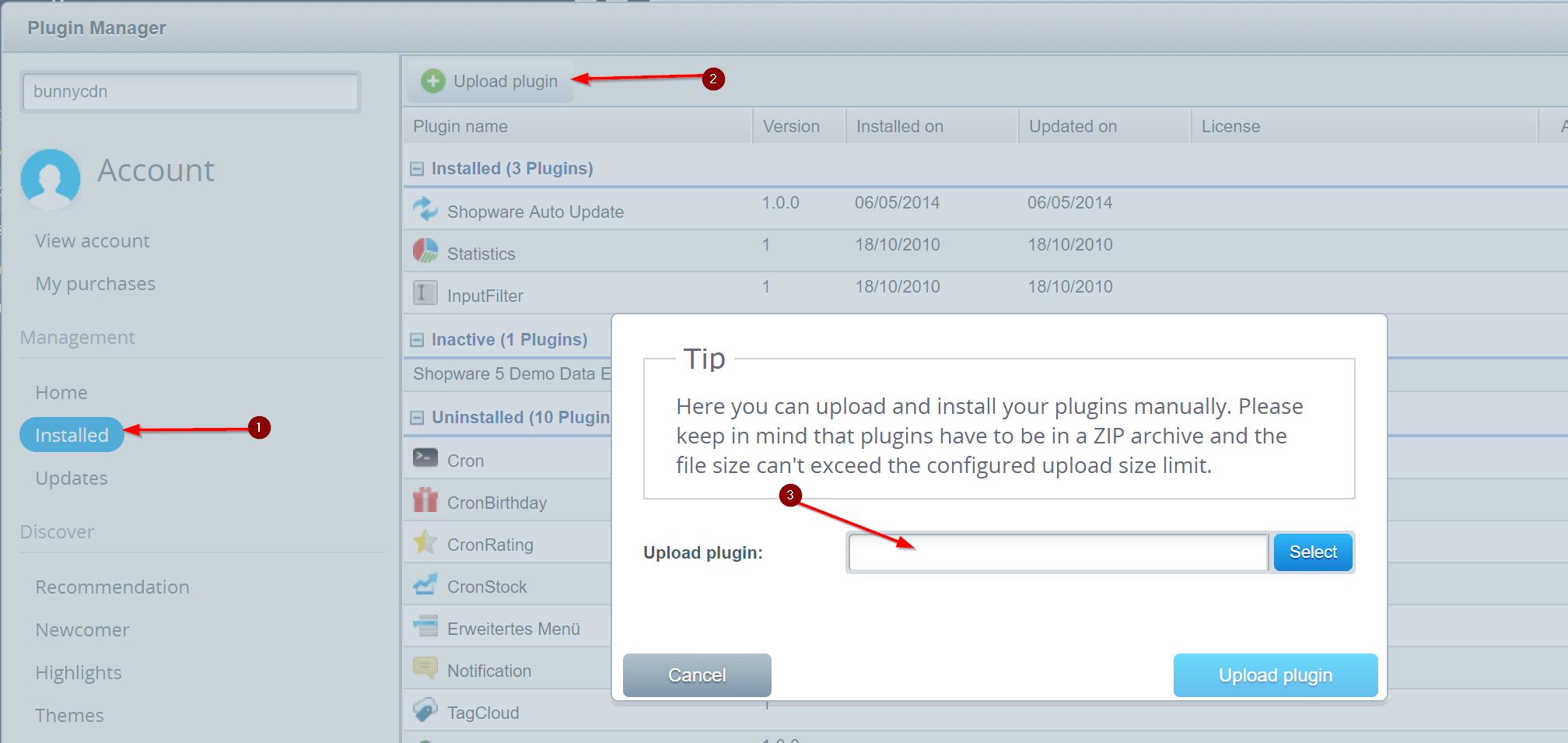The image size is (1568, 743).
Task: Select the Shopware 5 Demo Data row
Action: pos(512,373)
